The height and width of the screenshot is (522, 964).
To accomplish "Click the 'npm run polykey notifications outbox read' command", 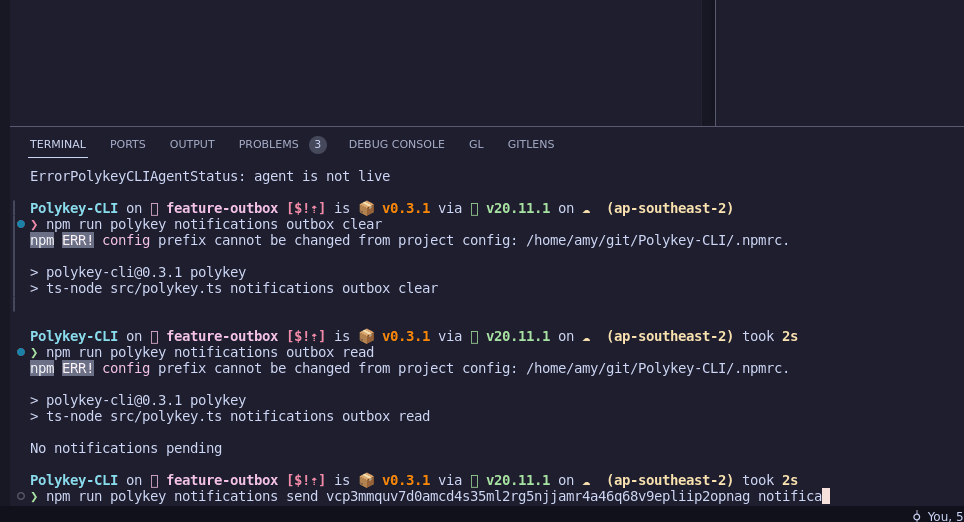I will tap(210, 352).
